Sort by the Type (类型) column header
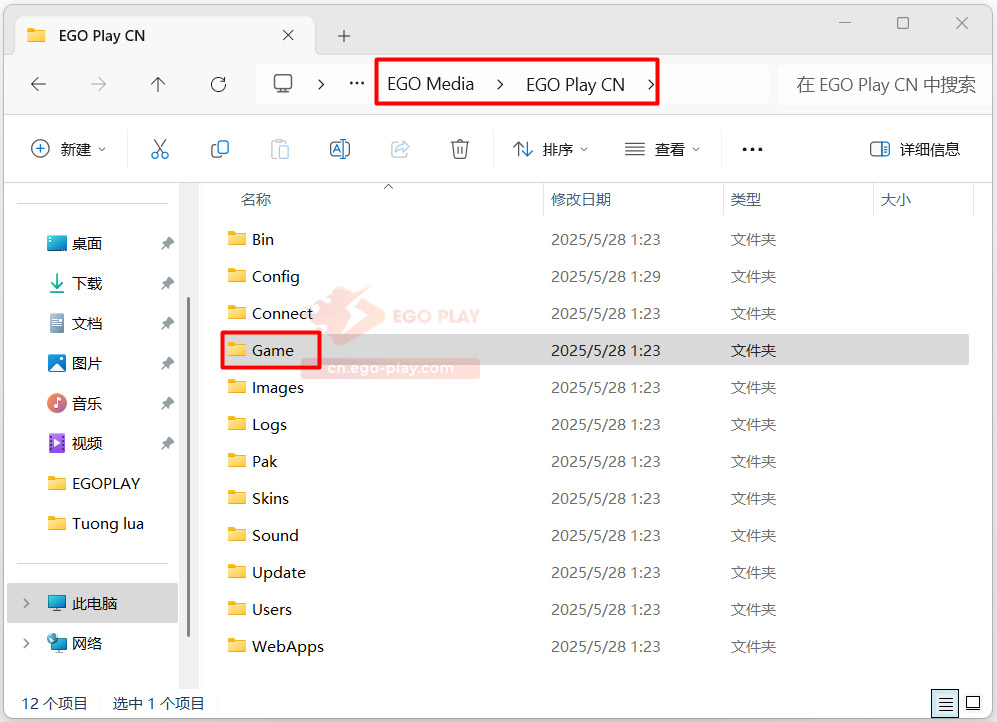Screen dimensions: 997x722 (745, 200)
